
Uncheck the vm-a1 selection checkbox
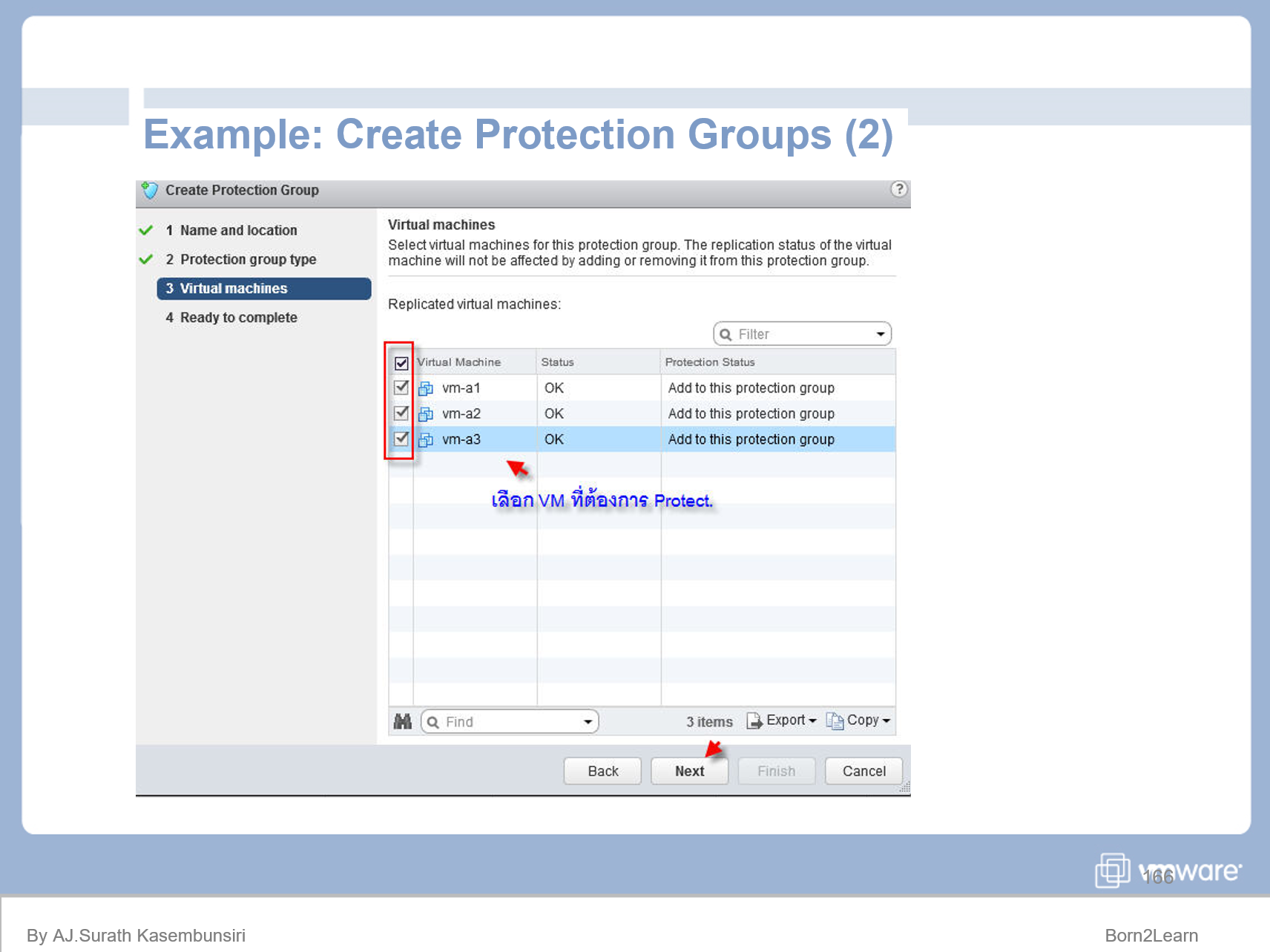pyautogui.click(x=400, y=387)
